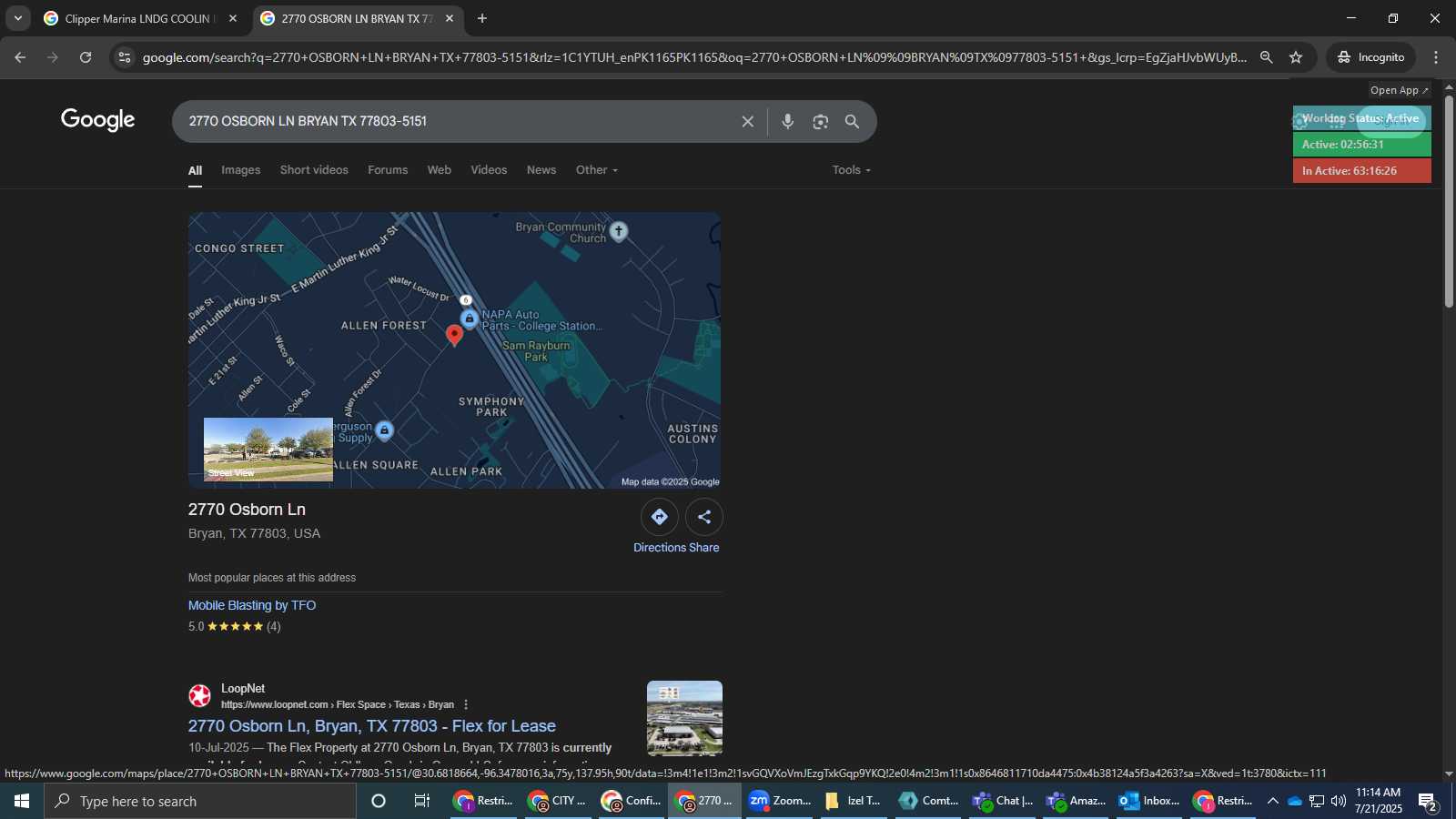The height and width of the screenshot is (819, 1456).
Task: Clear the search box with the X icon
Action: (747, 121)
